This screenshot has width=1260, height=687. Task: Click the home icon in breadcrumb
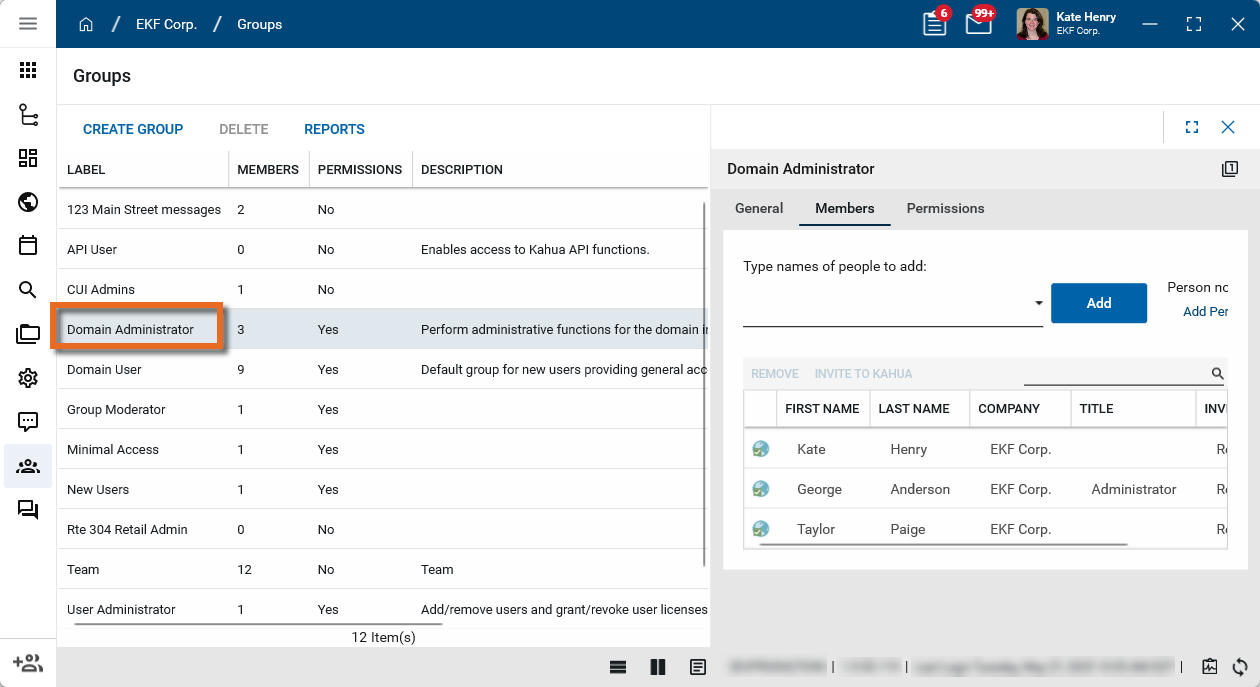(x=86, y=24)
